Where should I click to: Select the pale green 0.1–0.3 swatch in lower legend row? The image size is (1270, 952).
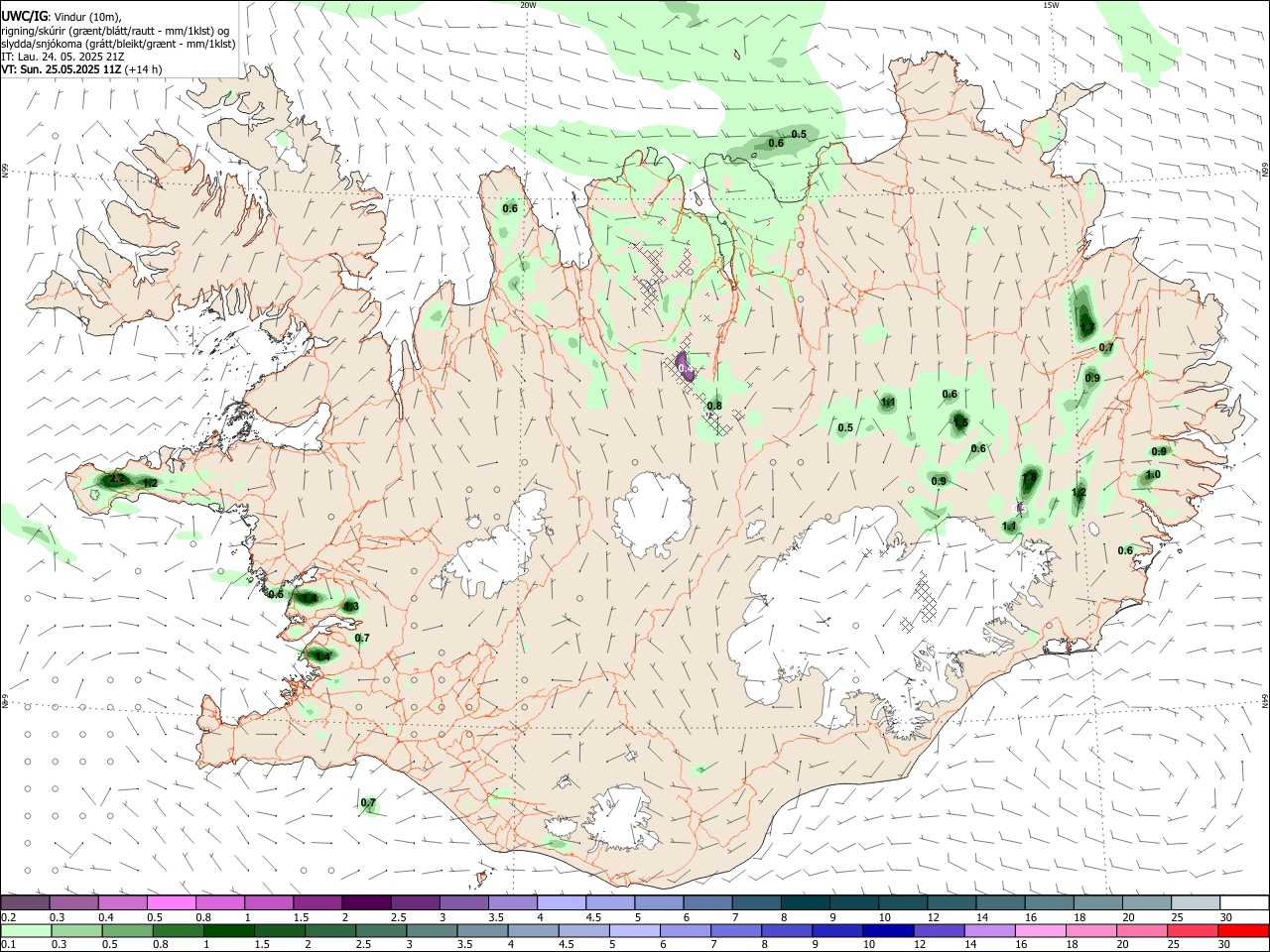(26, 930)
